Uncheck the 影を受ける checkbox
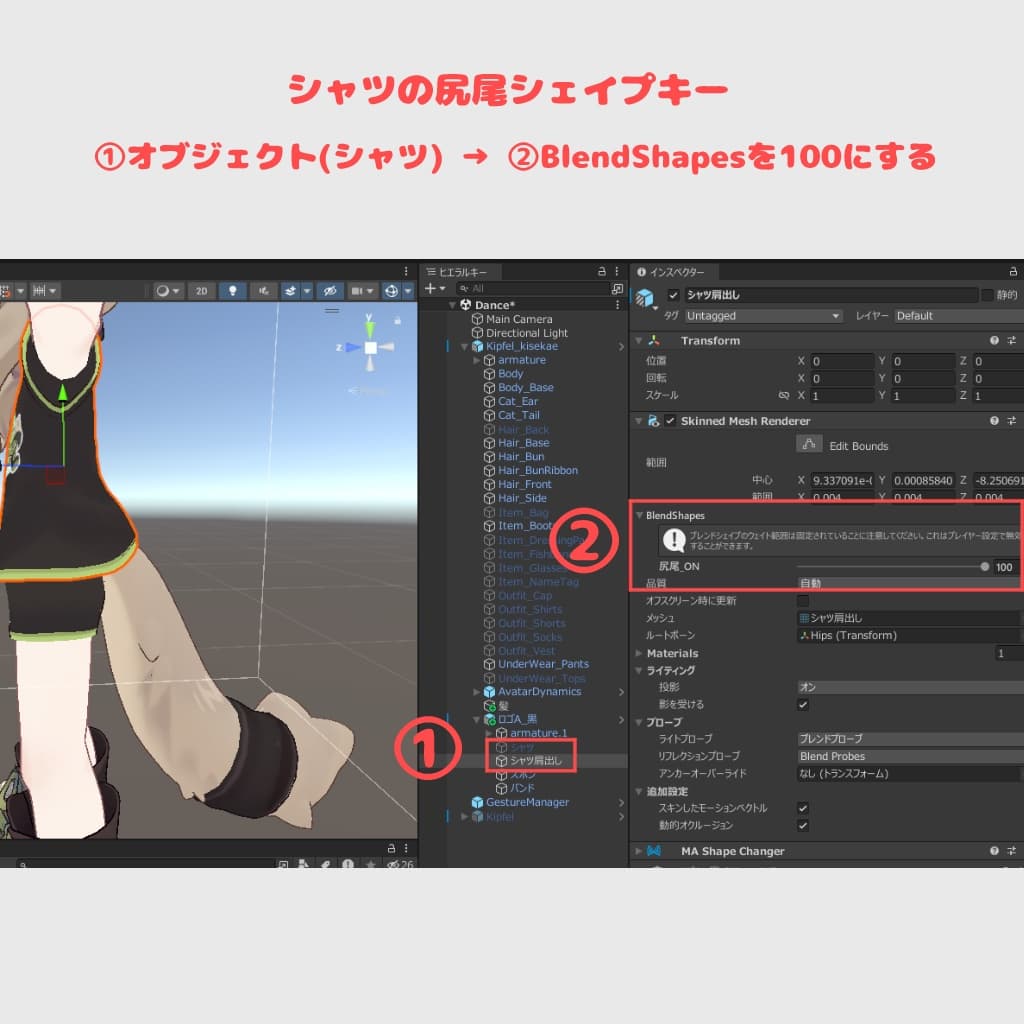 click(803, 702)
